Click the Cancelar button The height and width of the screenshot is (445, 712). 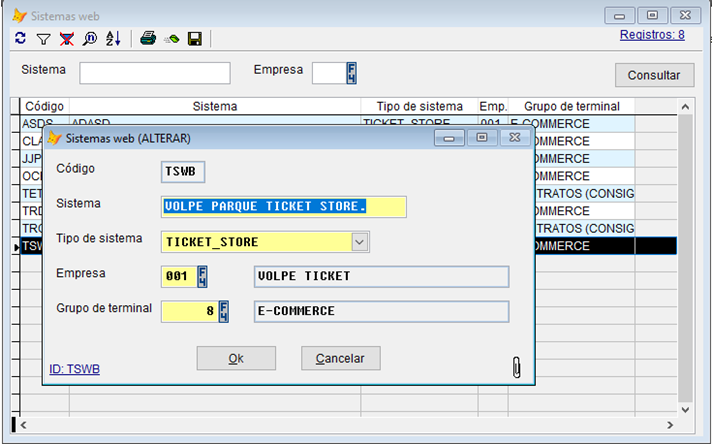340,358
